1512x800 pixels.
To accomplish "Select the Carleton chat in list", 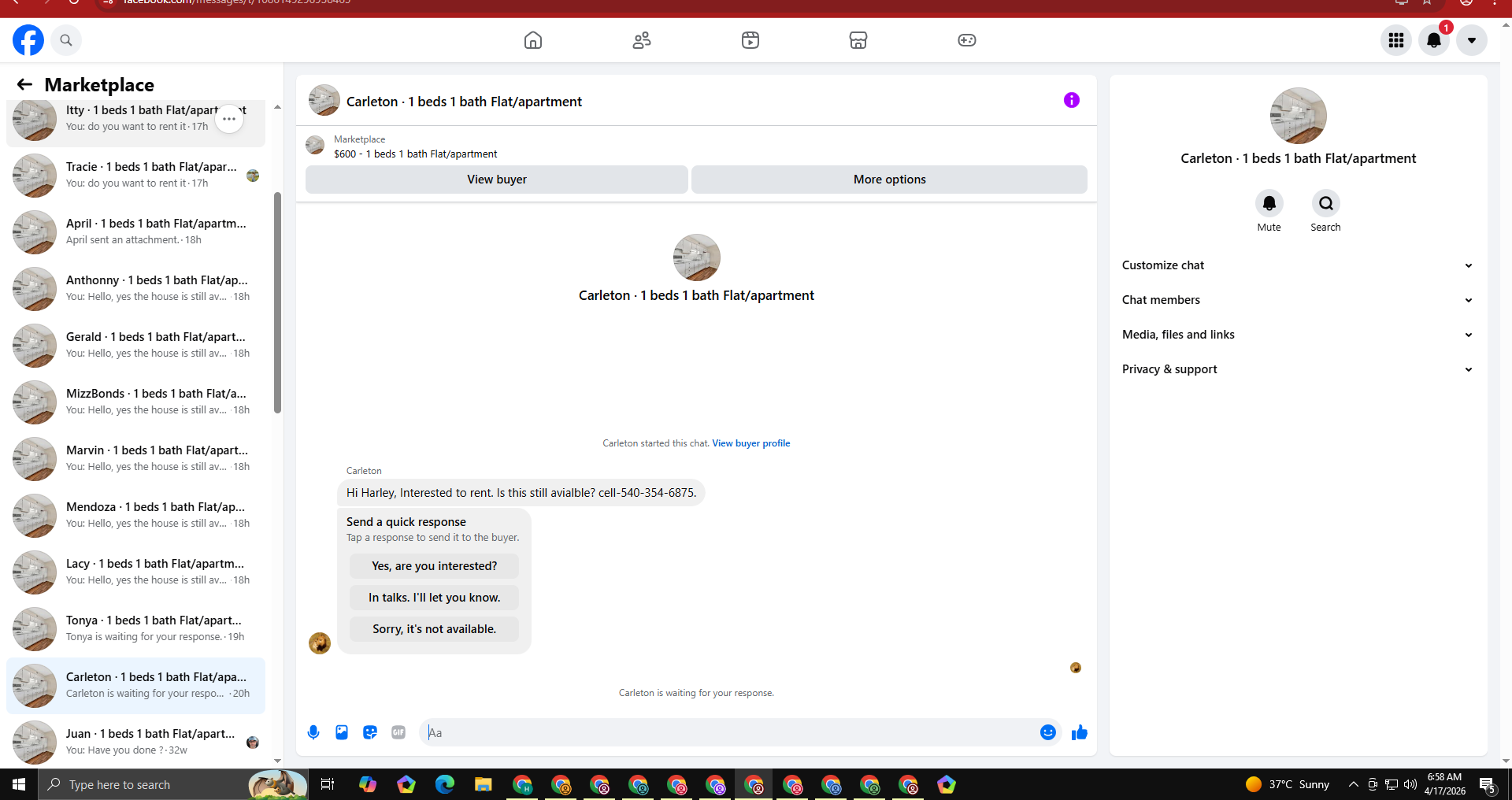I will [136, 685].
